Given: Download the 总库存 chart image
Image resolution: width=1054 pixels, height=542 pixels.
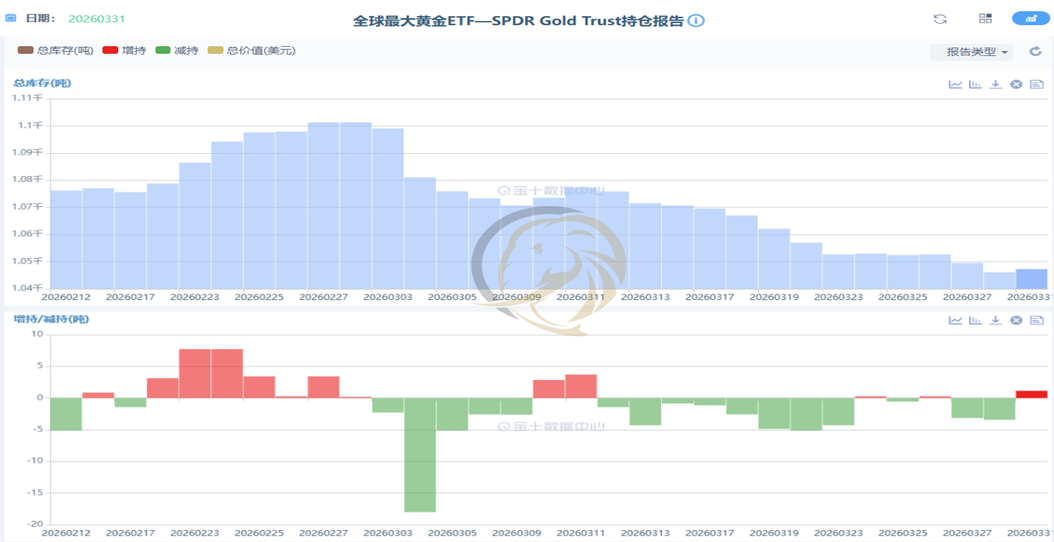Looking at the screenshot, I should [x=996, y=84].
